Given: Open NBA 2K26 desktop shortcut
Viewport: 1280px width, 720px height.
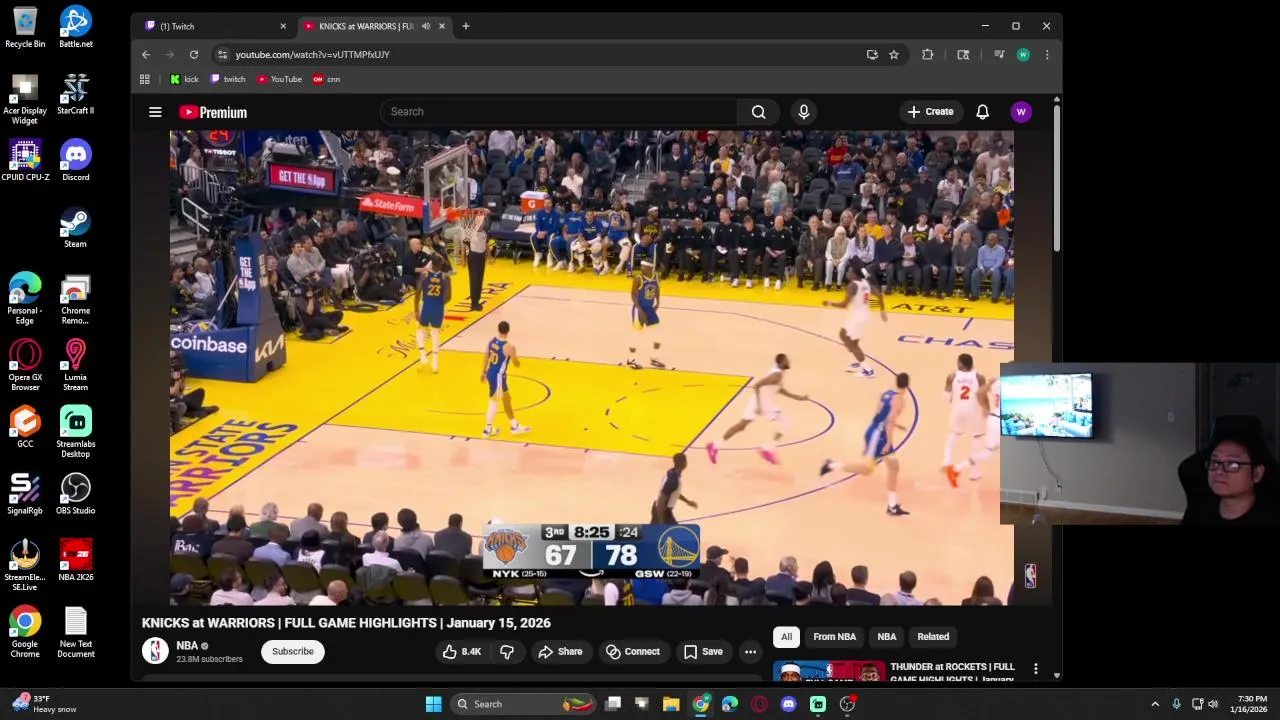Looking at the screenshot, I should click(75, 560).
